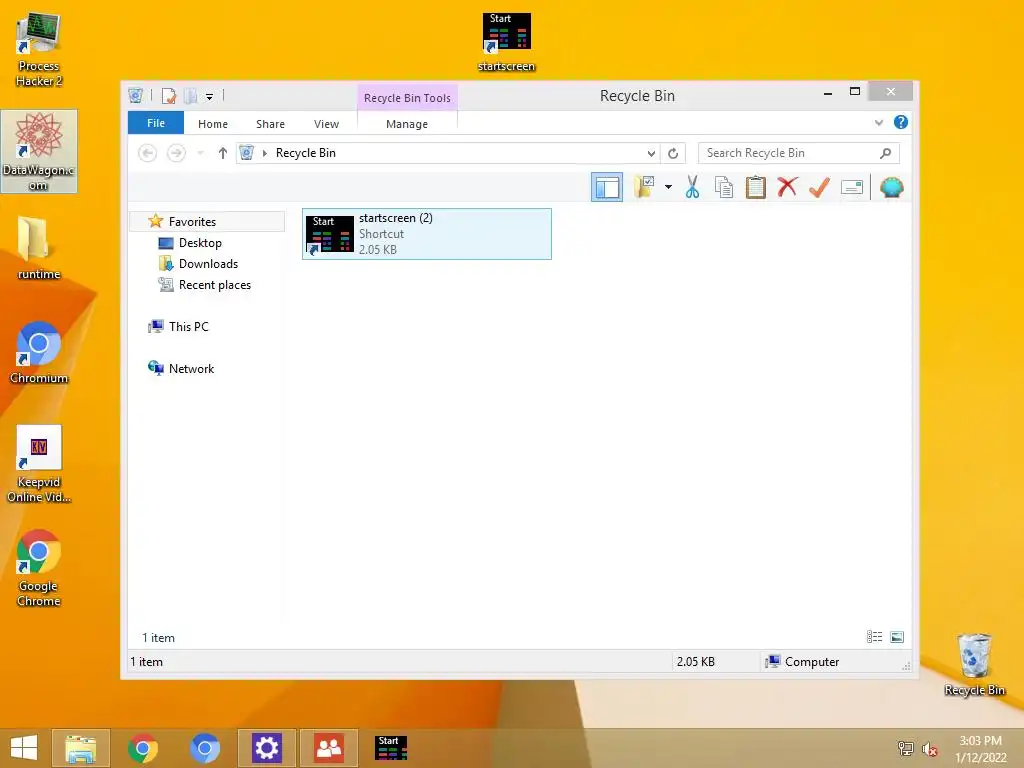The height and width of the screenshot is (768, 1024).
Task: Click Computer in the status bar
Action: (x=812, y=662)
